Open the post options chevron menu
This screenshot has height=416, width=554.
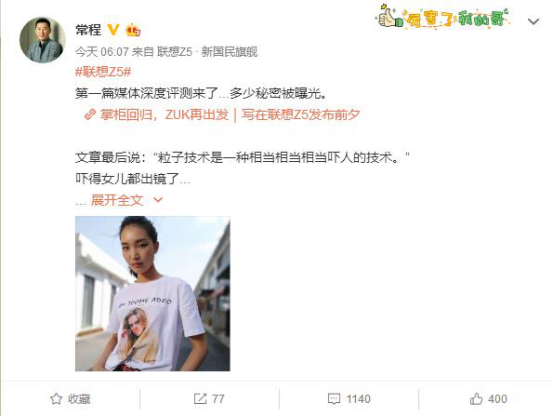[x=533, y=22]
